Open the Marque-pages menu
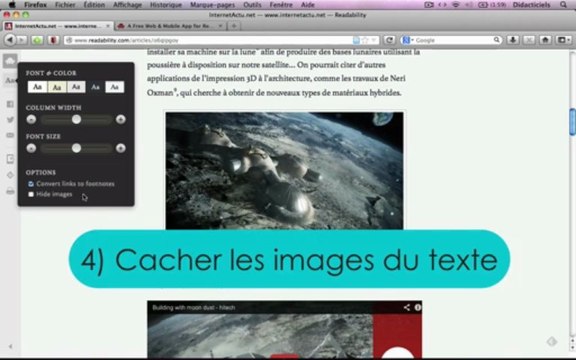The width and height of the screenshot is (576, 360). [x=213, y=5]
